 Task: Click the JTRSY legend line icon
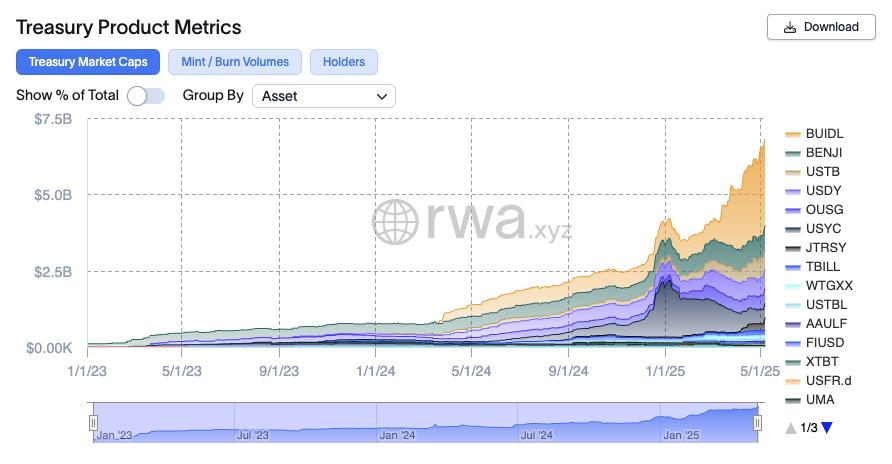click(793, 248)
